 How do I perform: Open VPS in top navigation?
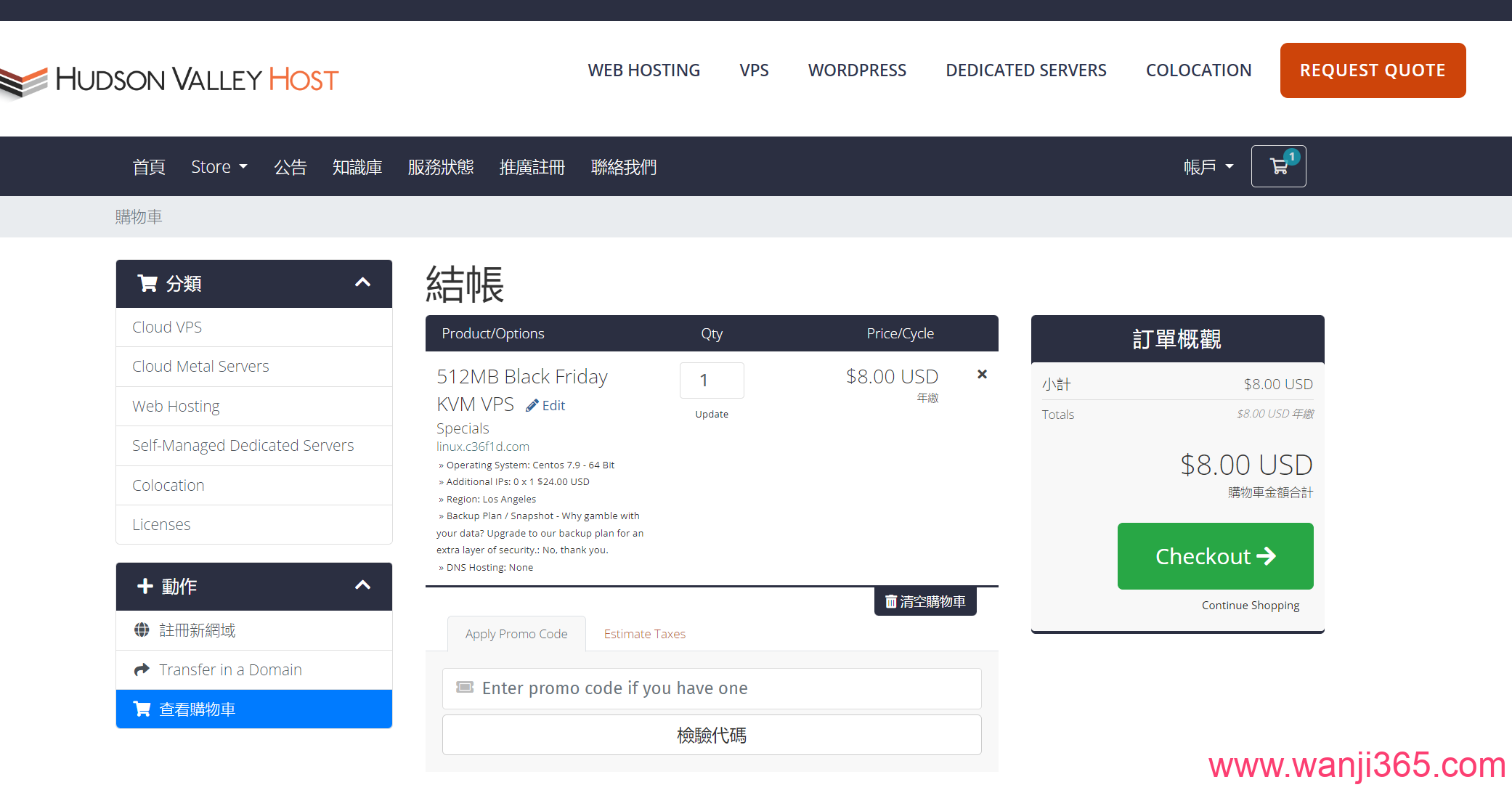tap(754, 70)
